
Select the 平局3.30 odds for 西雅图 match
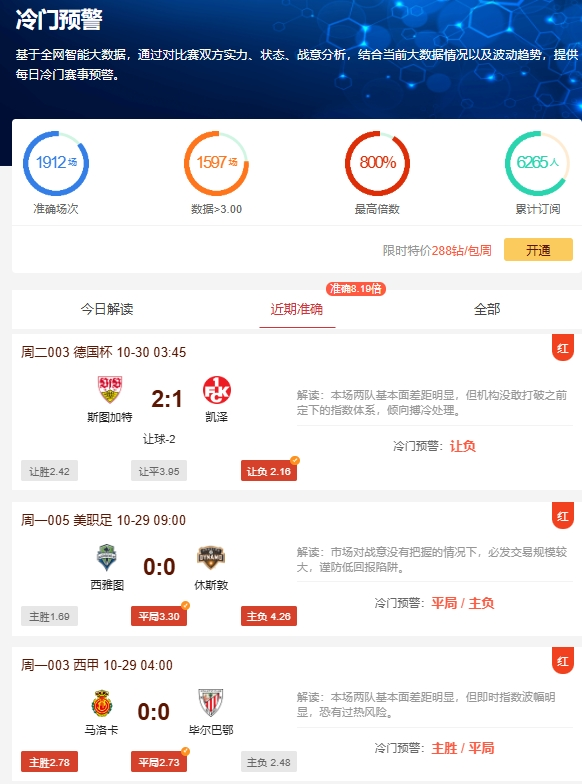point(159,616)
